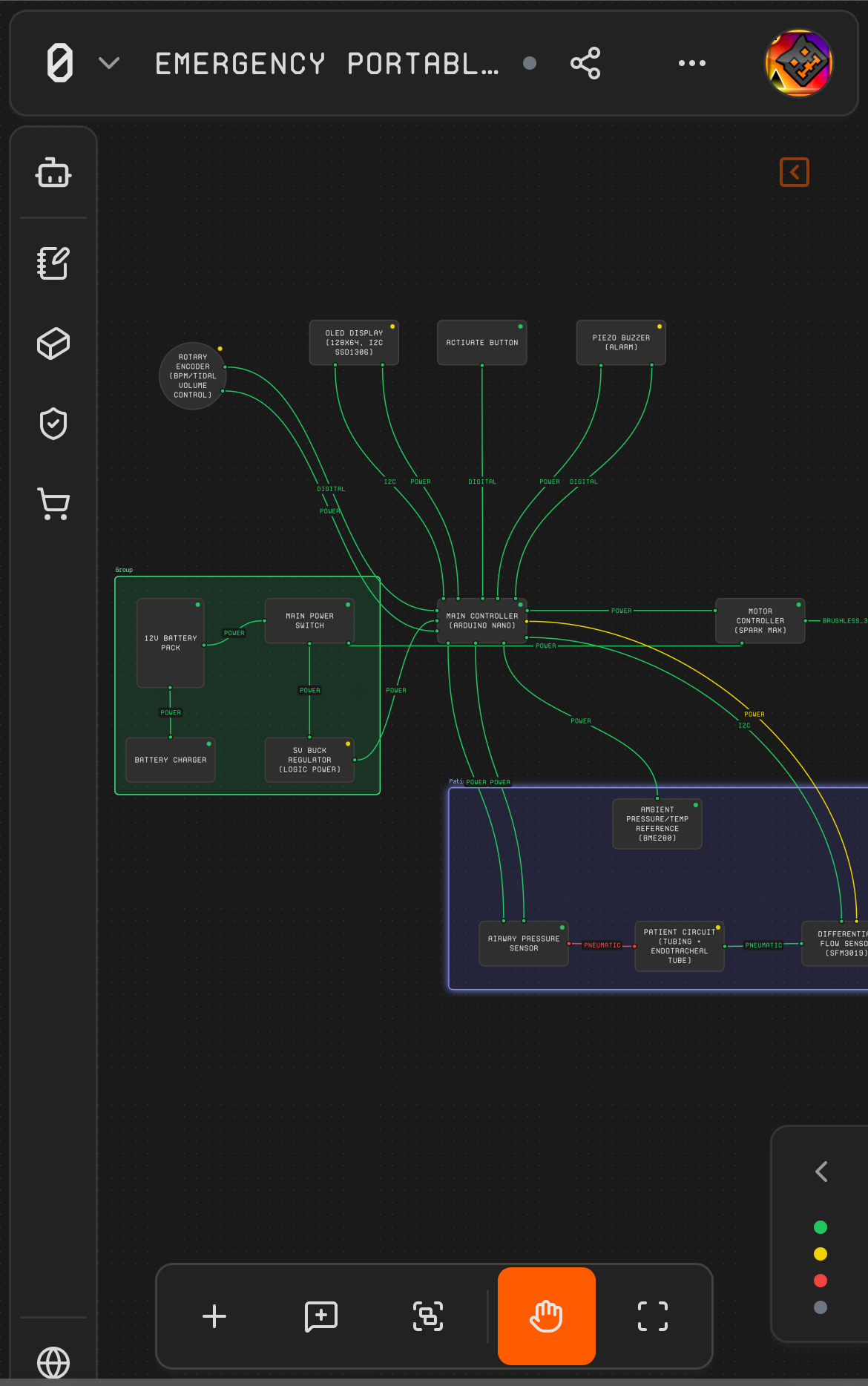The image size is (868, 1386).
Task: Add a new block with plus icon
Action: (214, 1316)
